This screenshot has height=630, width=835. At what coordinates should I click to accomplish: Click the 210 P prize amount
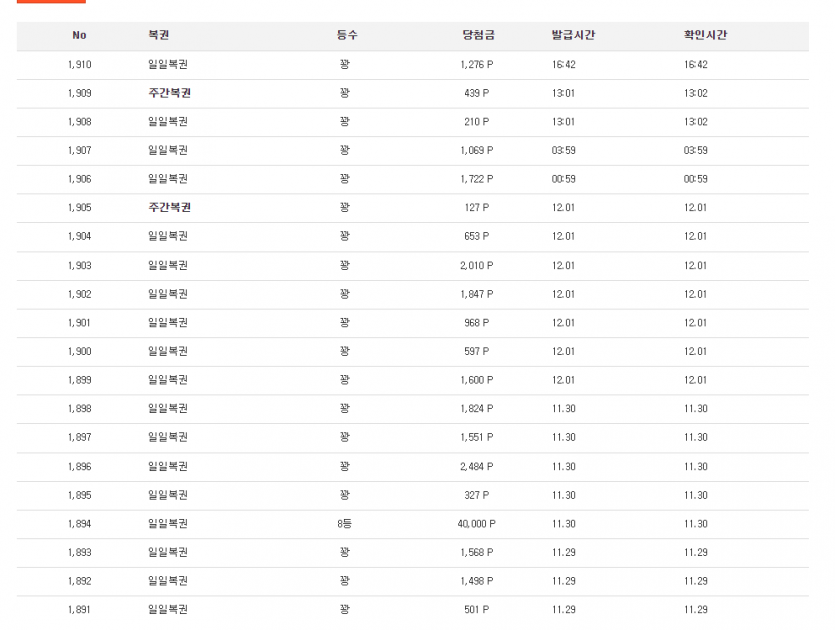477,122
